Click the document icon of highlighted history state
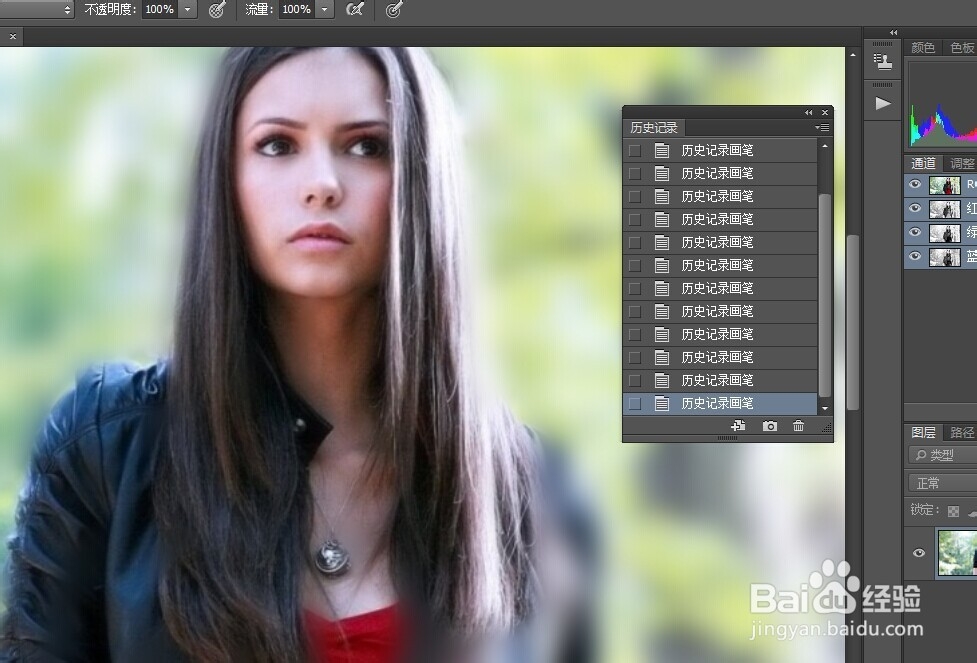Screen dimensions: 977x663 [662, 404]
